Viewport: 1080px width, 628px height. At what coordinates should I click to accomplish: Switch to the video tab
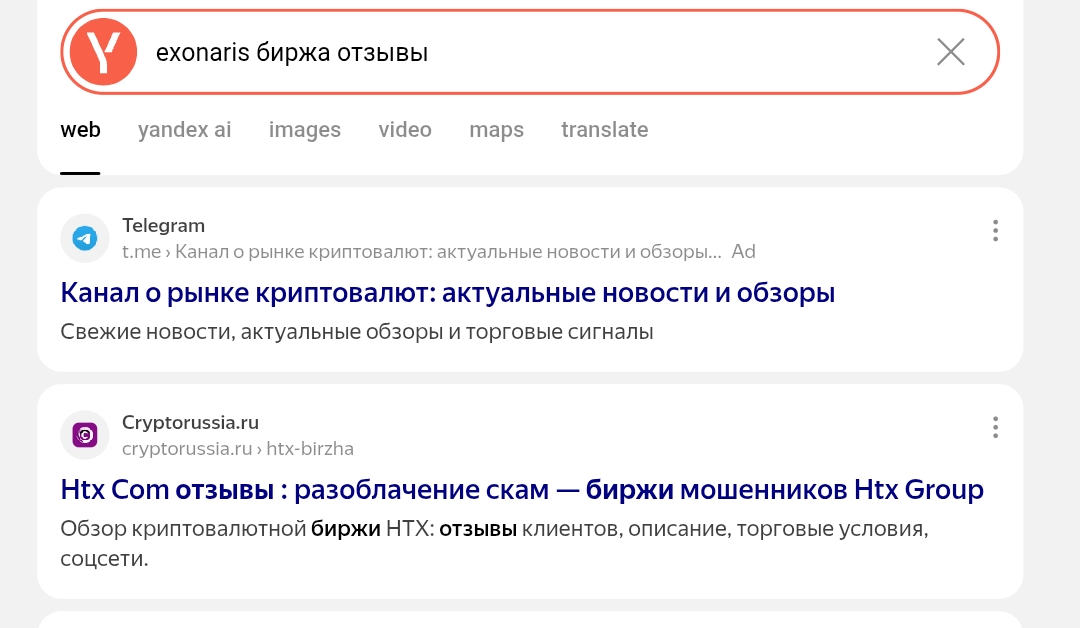pyautogui.click(x=405, y=130)
